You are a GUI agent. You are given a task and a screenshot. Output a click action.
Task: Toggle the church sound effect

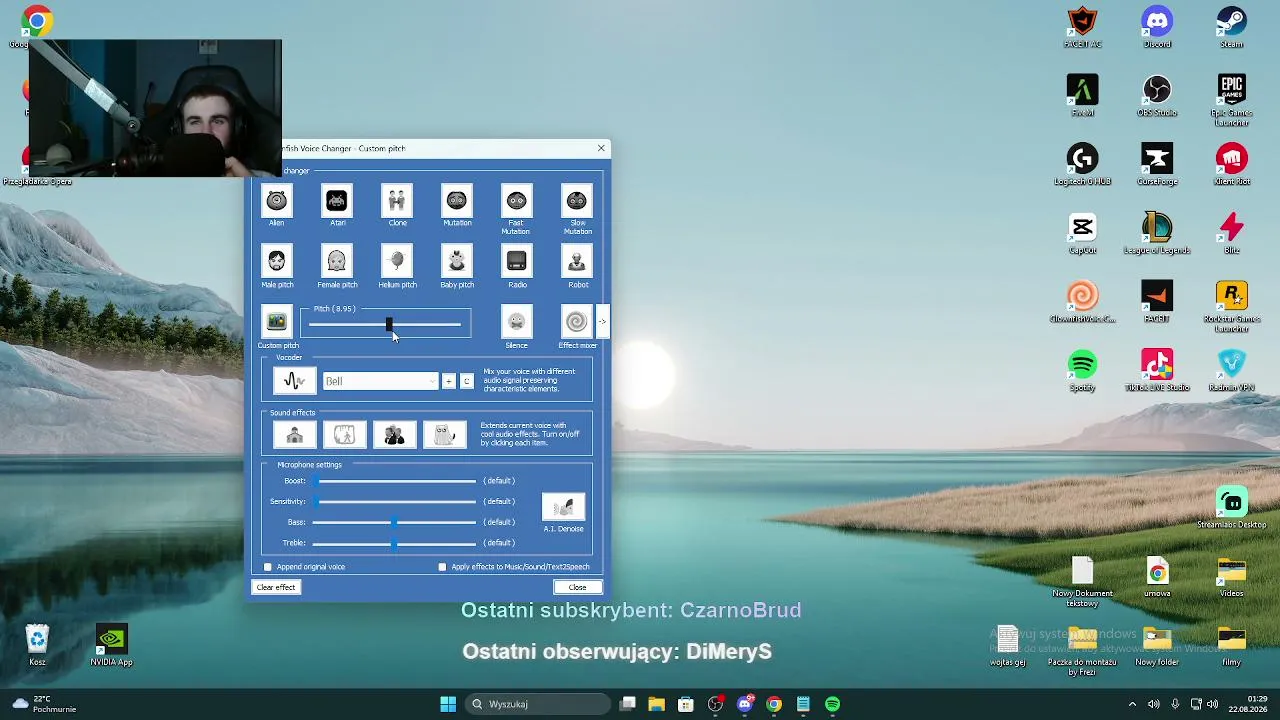[x=294, y=435]
